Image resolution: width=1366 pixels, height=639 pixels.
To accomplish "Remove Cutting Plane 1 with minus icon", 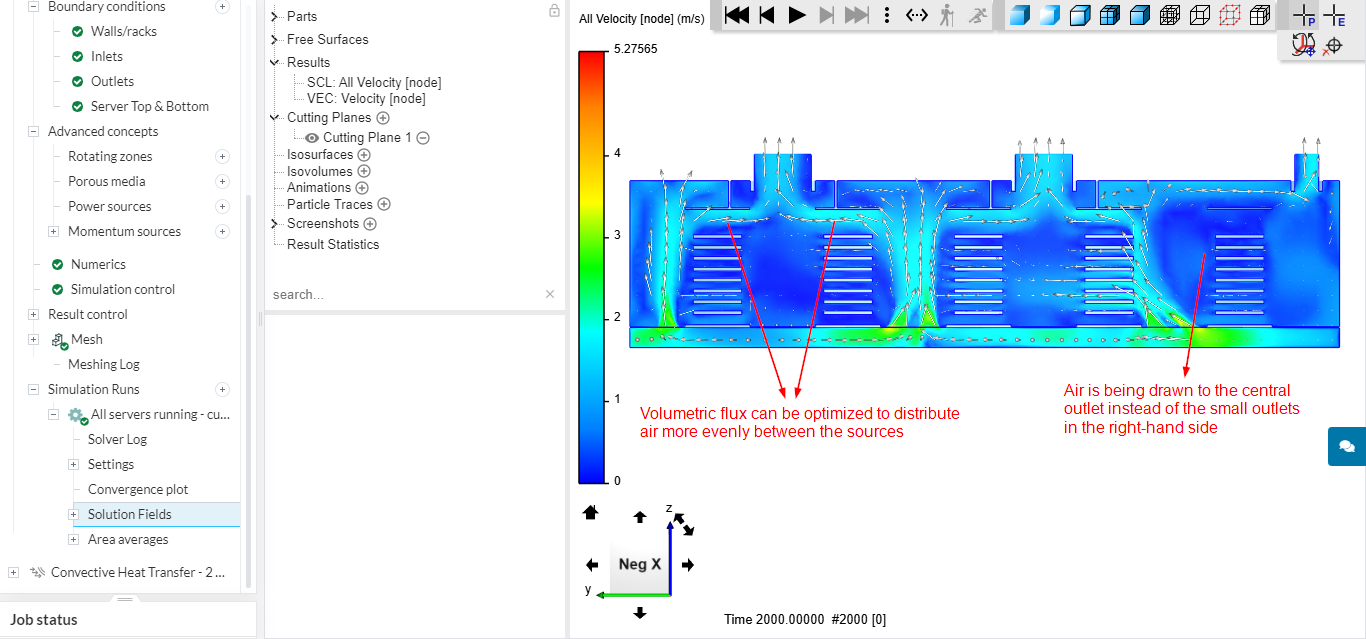I will click(423, 138).
